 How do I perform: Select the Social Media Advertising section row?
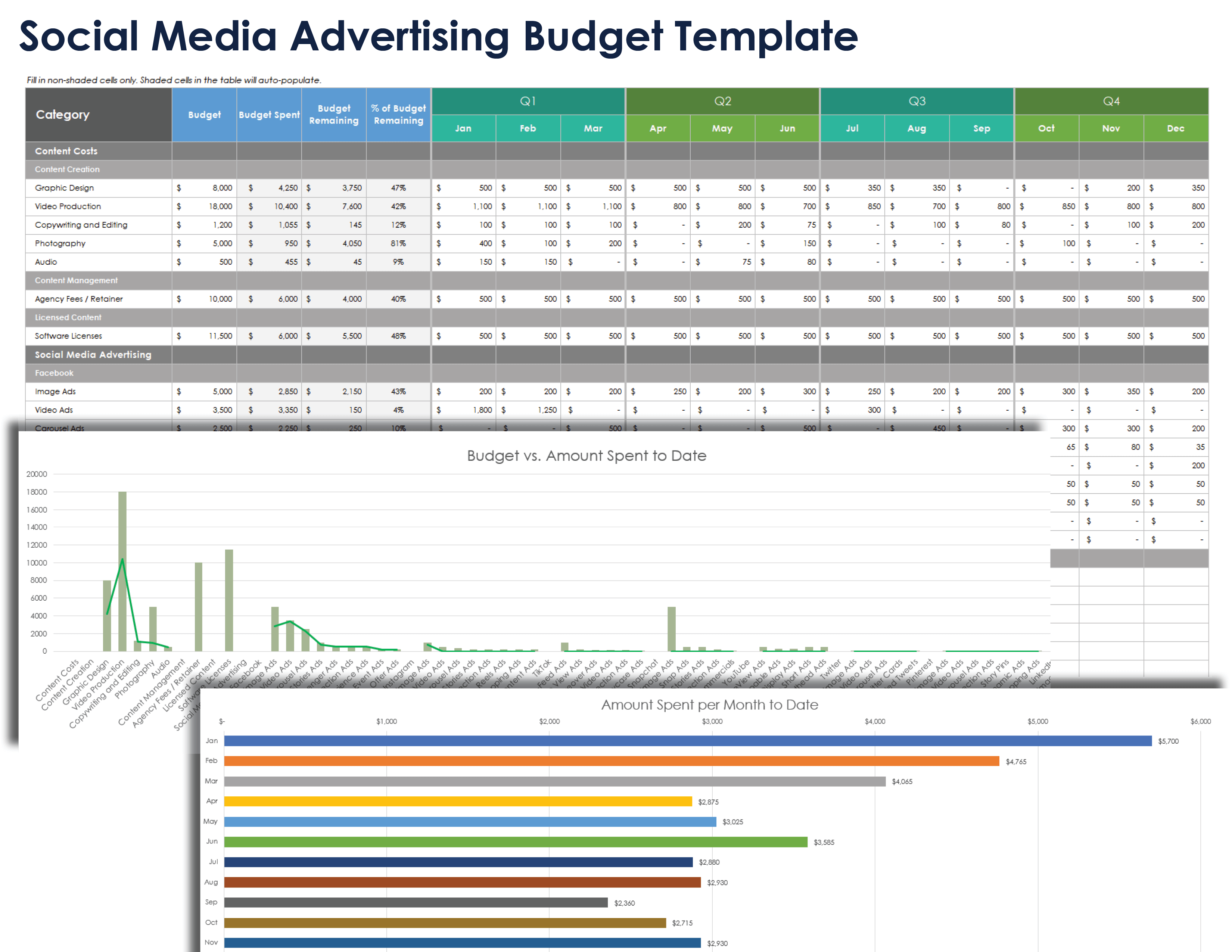point(617,355)
